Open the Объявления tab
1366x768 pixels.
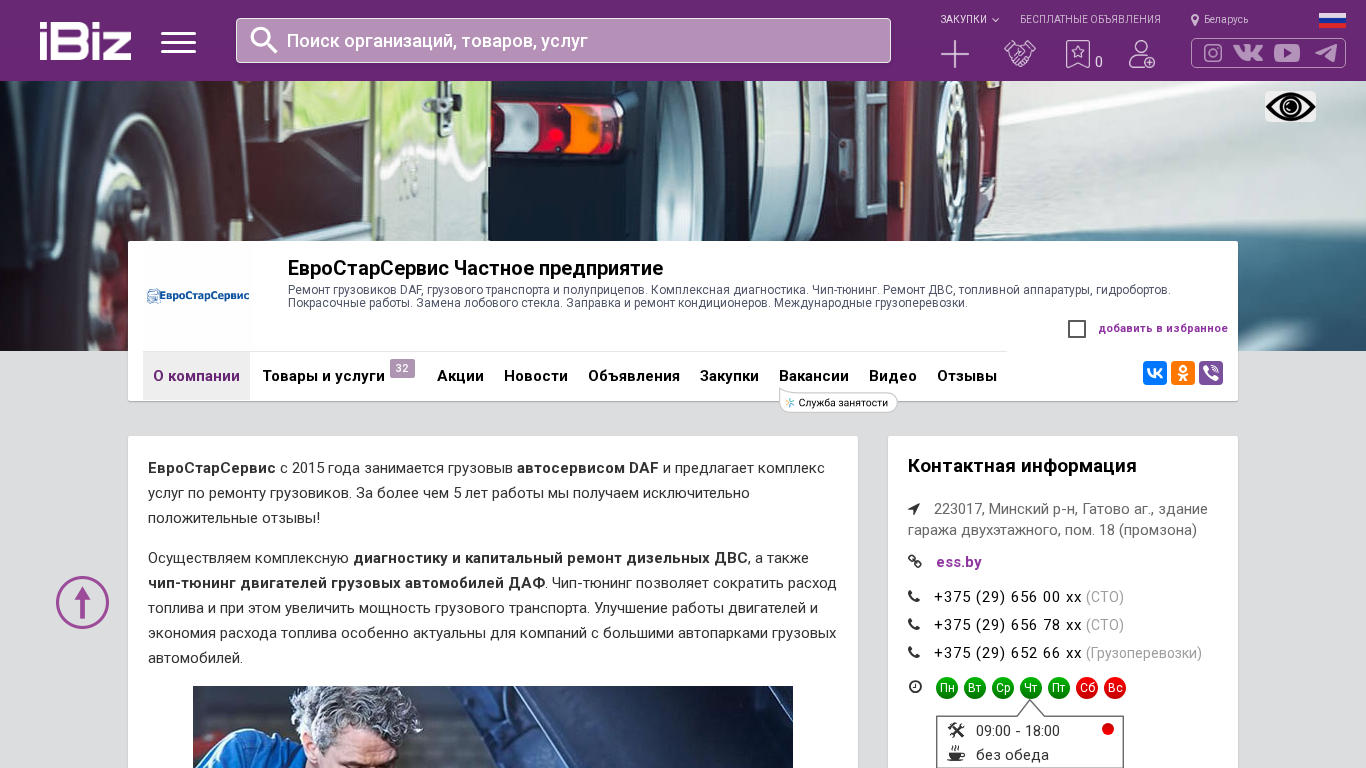click(634, 376)
